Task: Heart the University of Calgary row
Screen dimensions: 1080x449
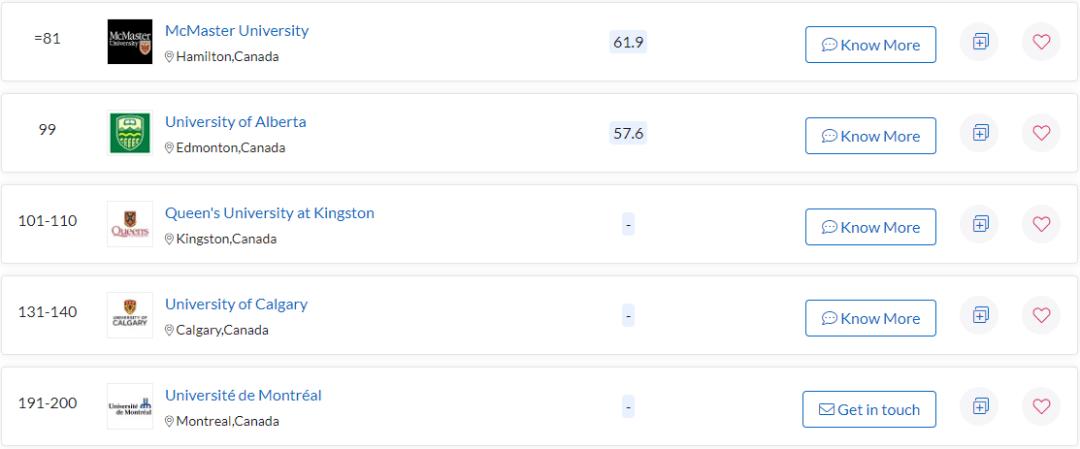Action: tap(1041, 315)
